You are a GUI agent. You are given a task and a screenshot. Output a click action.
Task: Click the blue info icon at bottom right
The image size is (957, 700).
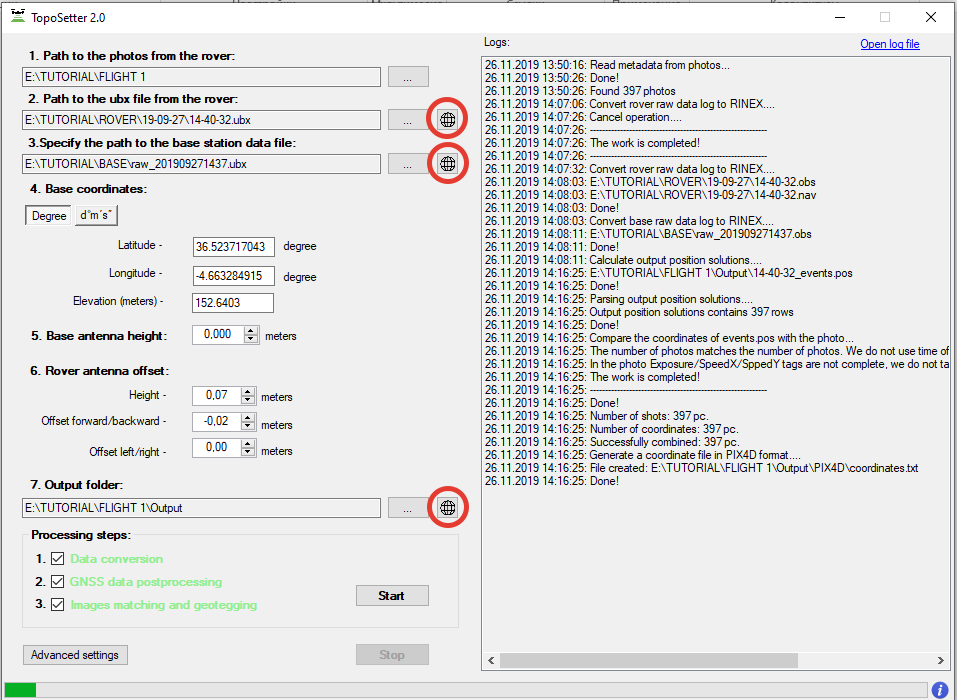pyautogui.click(x=940, y=690)
